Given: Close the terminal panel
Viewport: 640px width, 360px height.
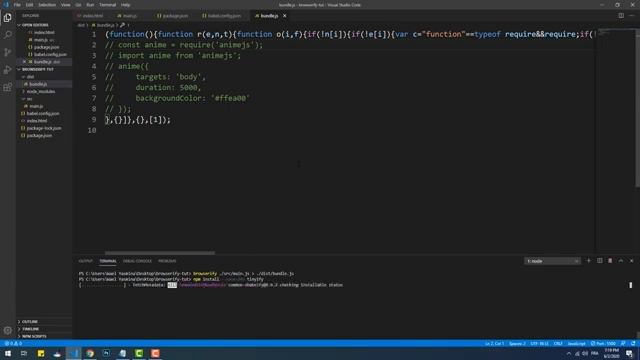Looking at the screenshot, I should tap(631, 260).
